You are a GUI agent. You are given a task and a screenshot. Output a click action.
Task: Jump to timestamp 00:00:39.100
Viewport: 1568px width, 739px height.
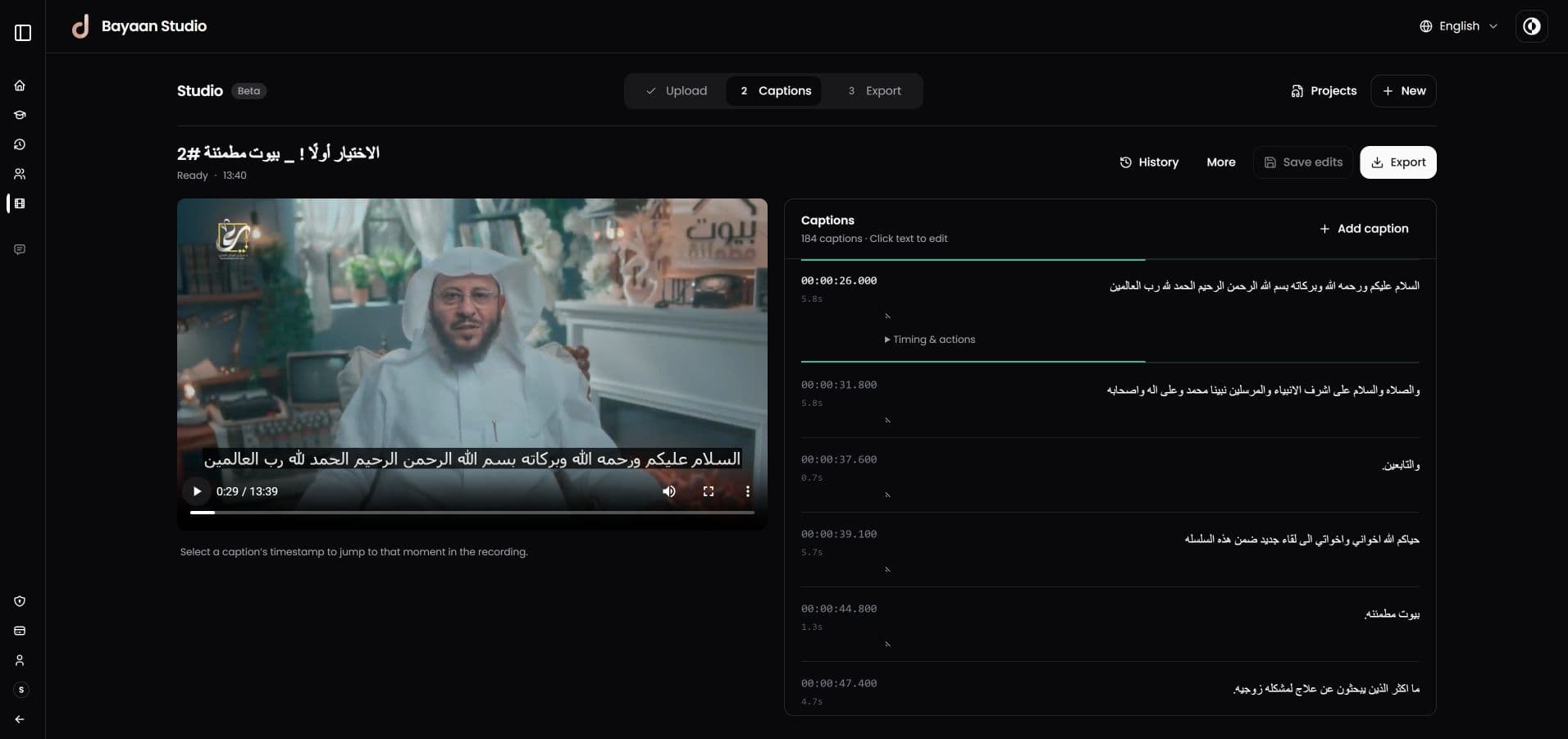pyautogui.click(x=839, y=534)
